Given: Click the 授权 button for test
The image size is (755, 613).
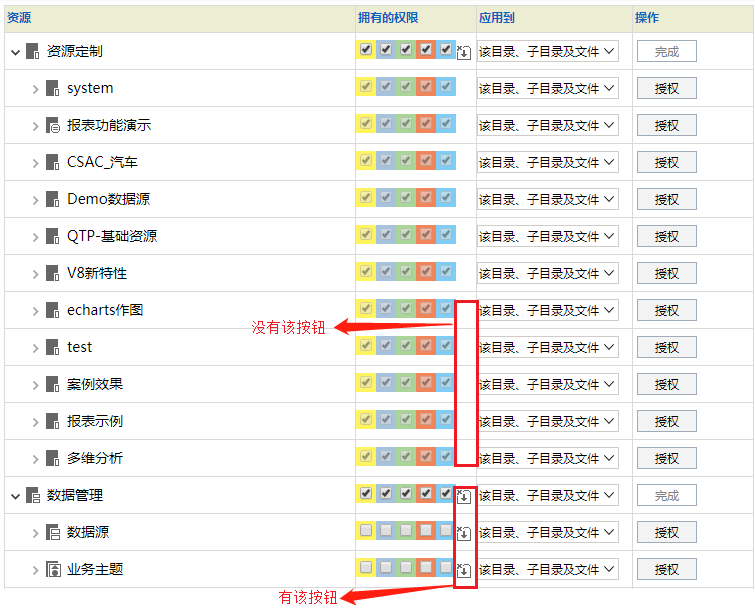Looking at the screenshot, I should click(x=666, y=347).
